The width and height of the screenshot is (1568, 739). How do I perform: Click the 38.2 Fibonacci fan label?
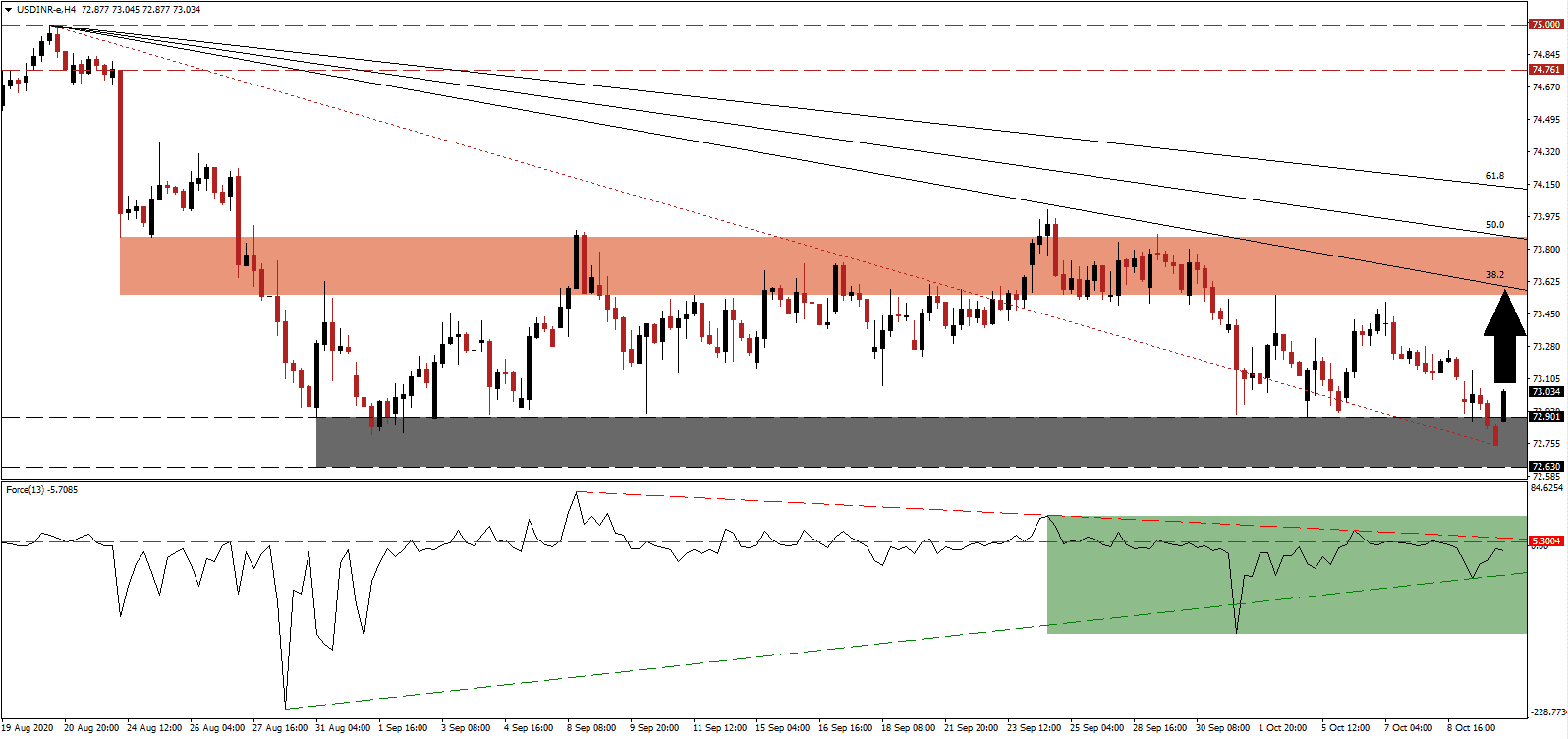1494,275
